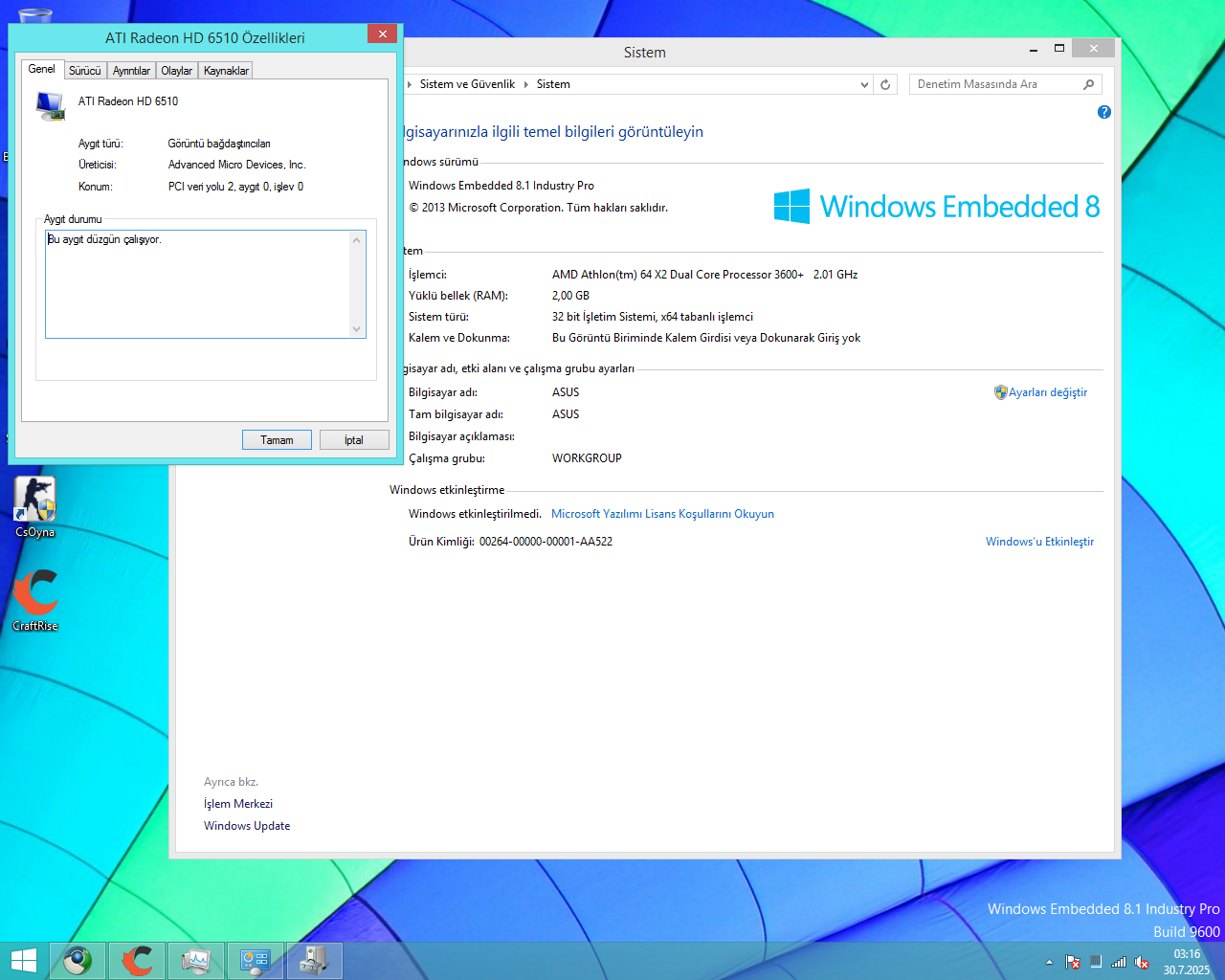The height and width of the screenshot is (980, 1225).
Task: Open Sistem ve Güvenlik breadcrumb
Action: [x=467, y=84]
